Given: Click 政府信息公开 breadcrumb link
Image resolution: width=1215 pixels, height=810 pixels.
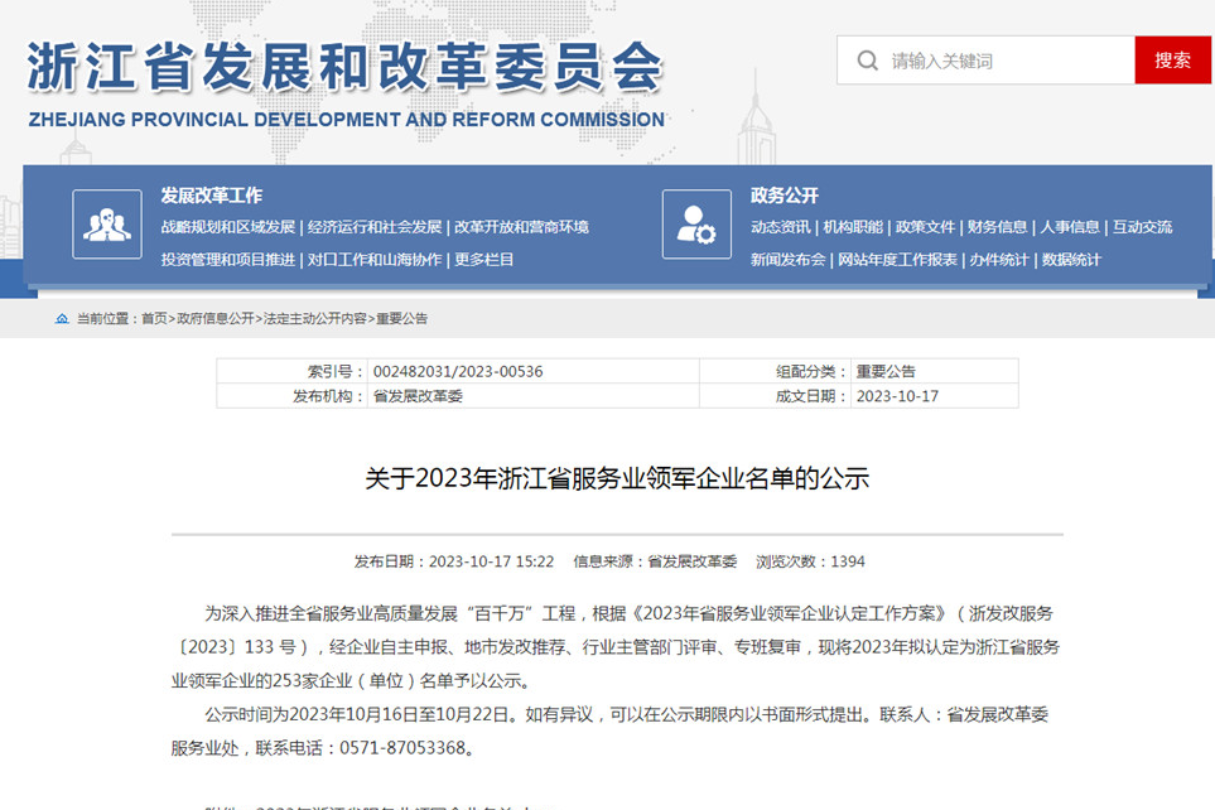Looking at the screenshot, I should (215, 319).
